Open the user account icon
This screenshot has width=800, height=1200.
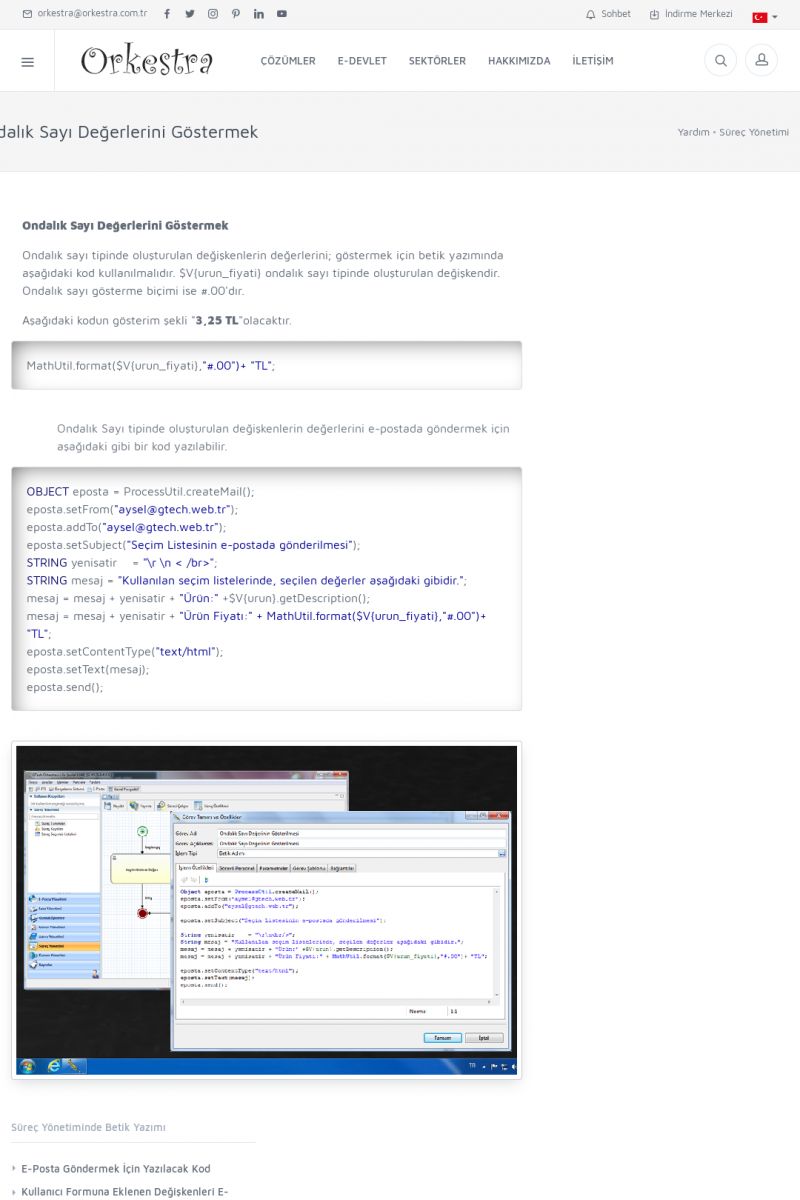pyautogui.click(x=761, y=61)
